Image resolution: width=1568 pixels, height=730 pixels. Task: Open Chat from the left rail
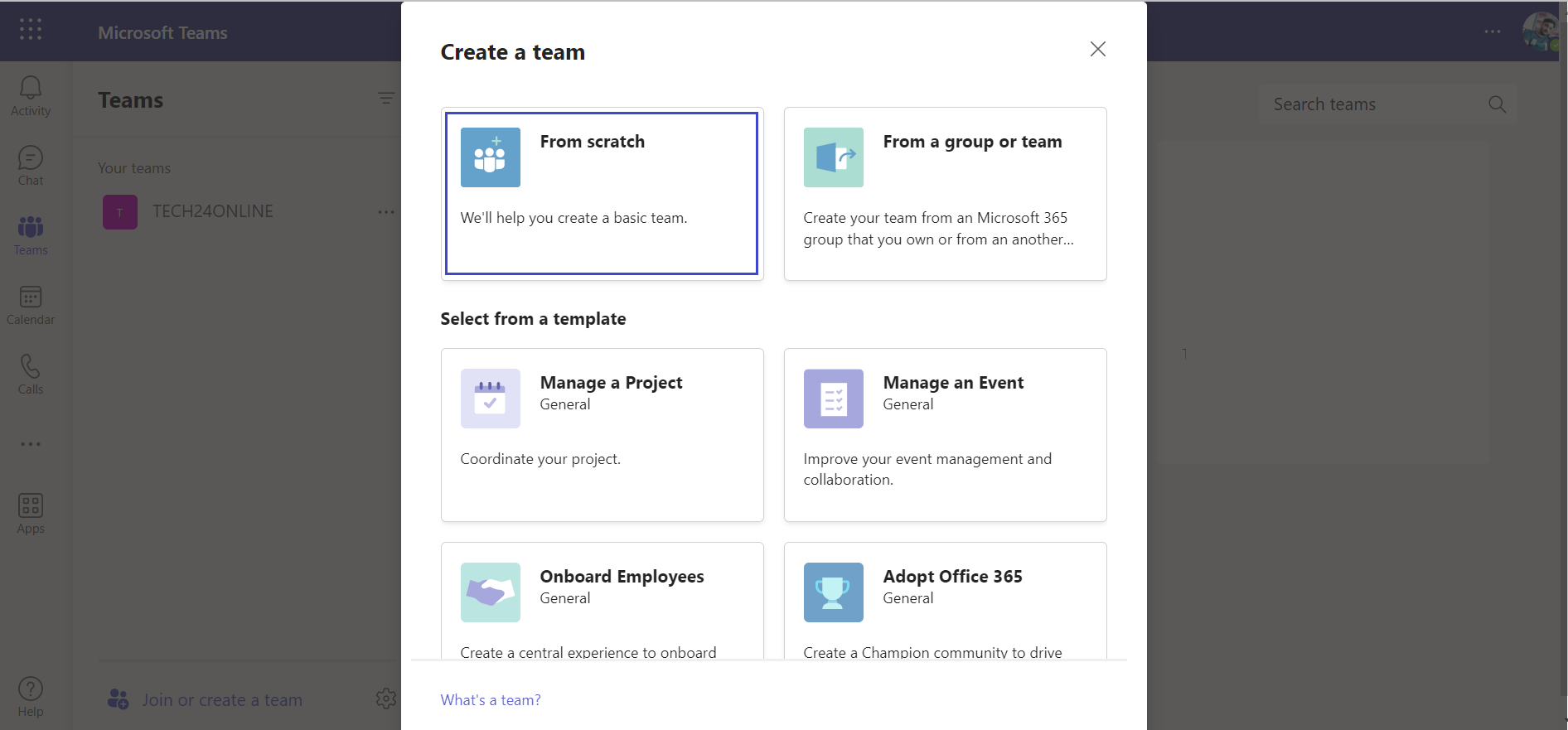31,166
